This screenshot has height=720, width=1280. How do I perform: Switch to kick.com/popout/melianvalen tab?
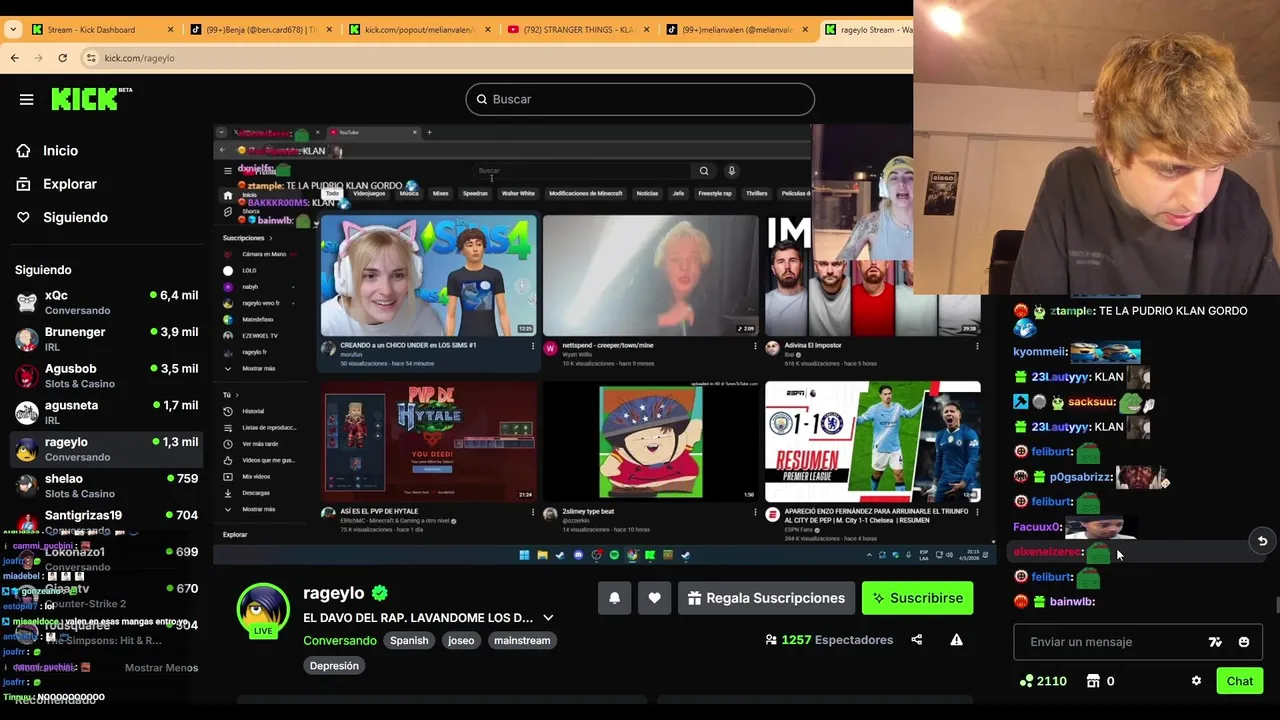[x=420, y=30]
